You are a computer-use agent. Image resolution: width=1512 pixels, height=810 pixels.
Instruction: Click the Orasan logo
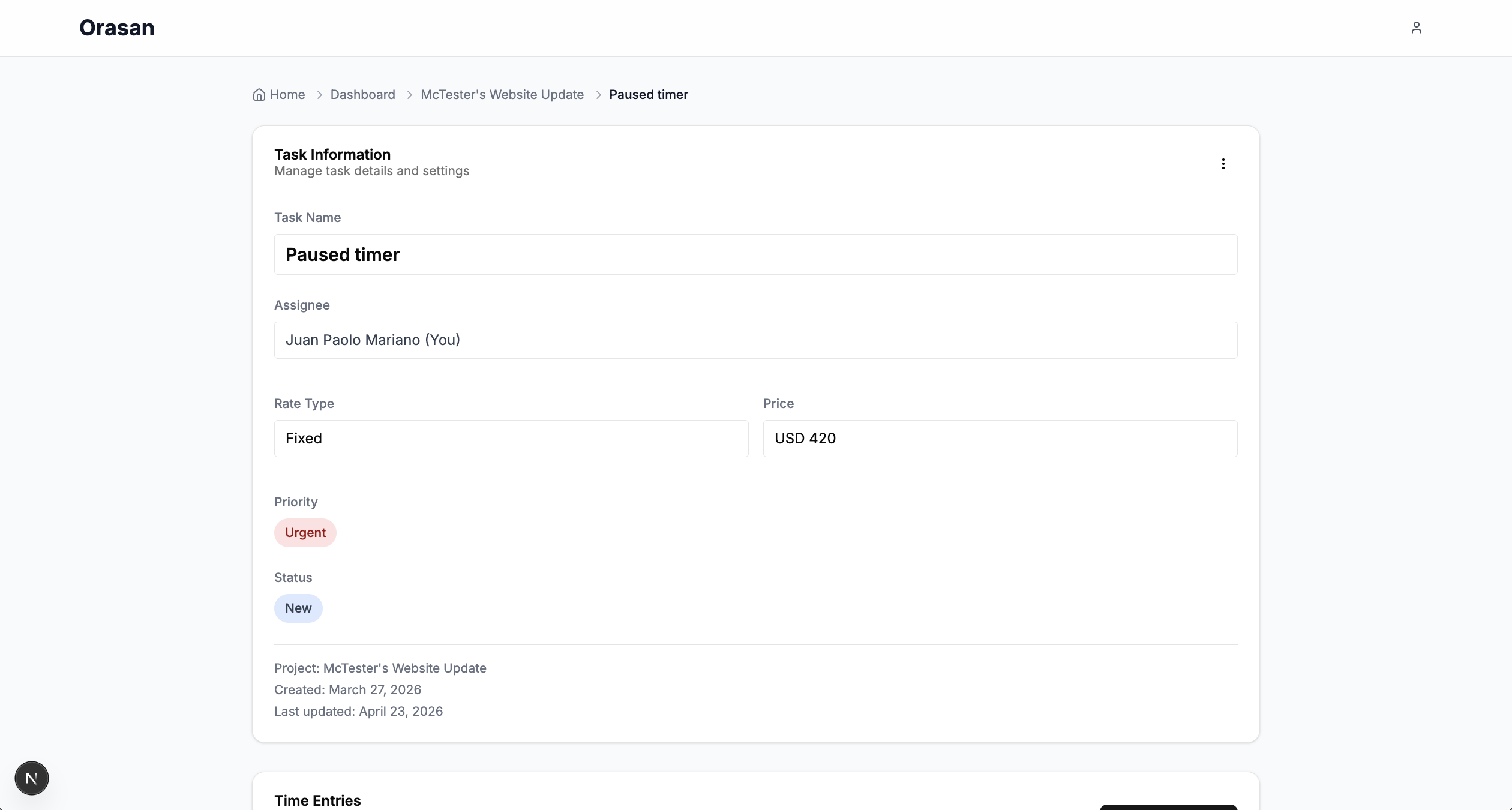click(x=117, y=28)
